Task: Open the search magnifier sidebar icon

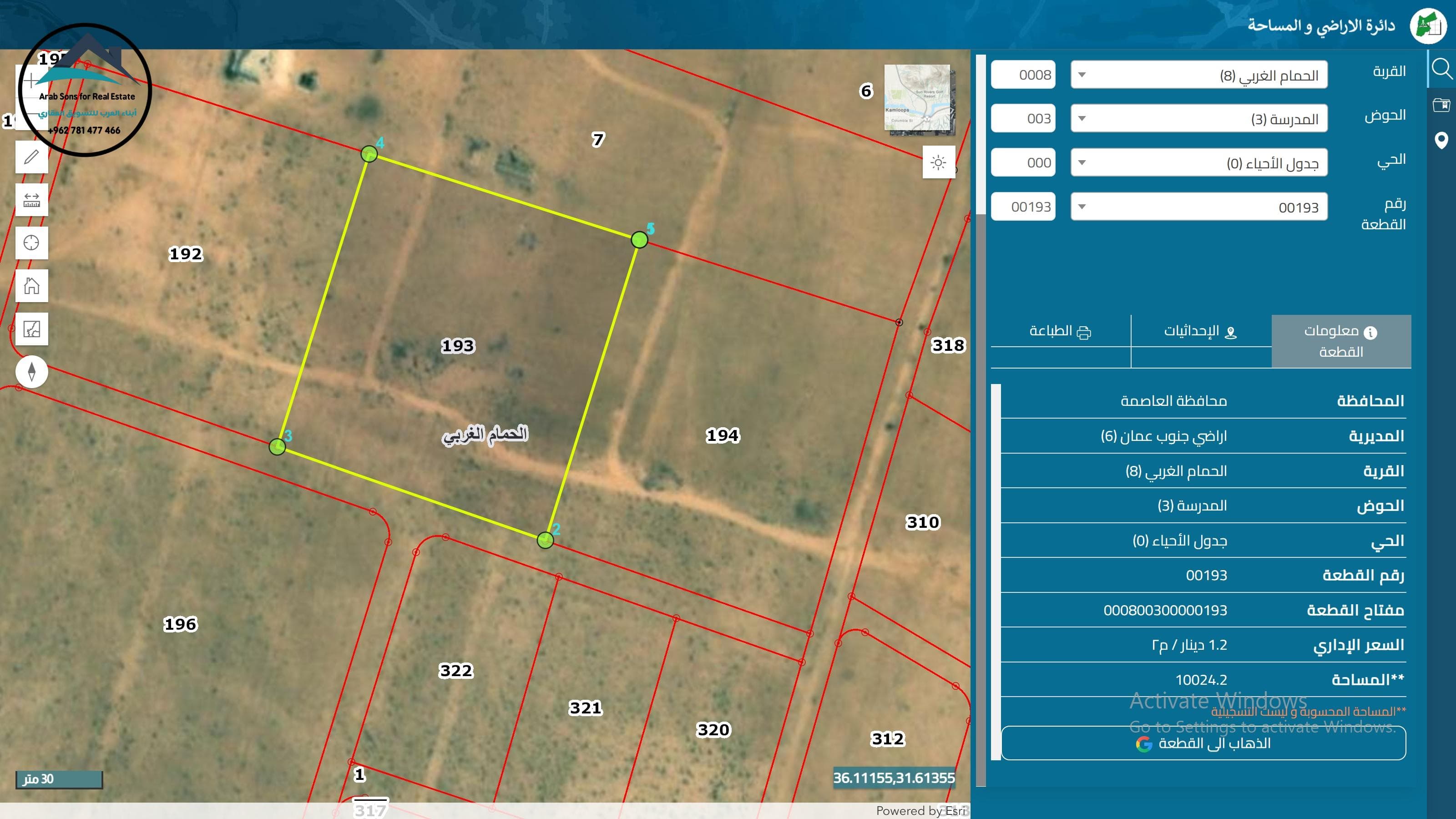Action: click(x=1441, y=69)
